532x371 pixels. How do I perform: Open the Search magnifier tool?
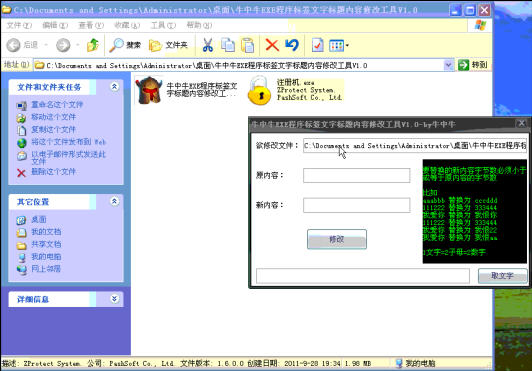pos(125,45)
